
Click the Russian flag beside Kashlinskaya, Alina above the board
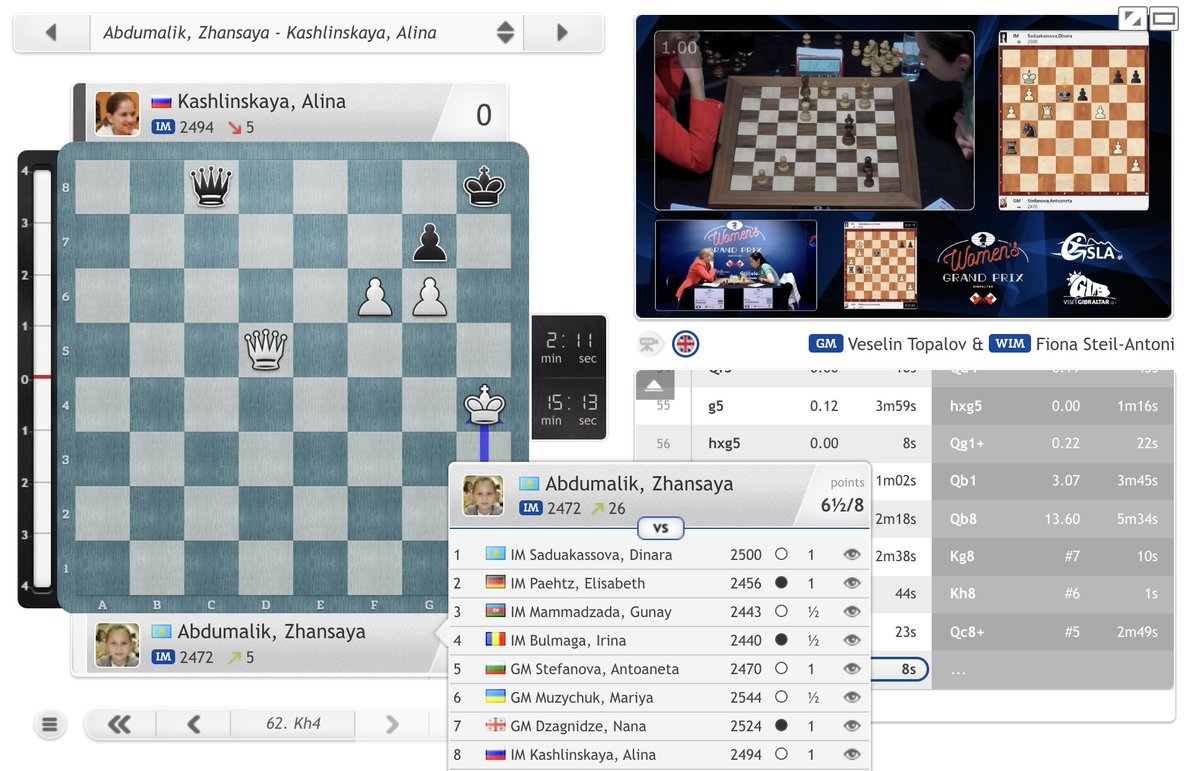161,101
